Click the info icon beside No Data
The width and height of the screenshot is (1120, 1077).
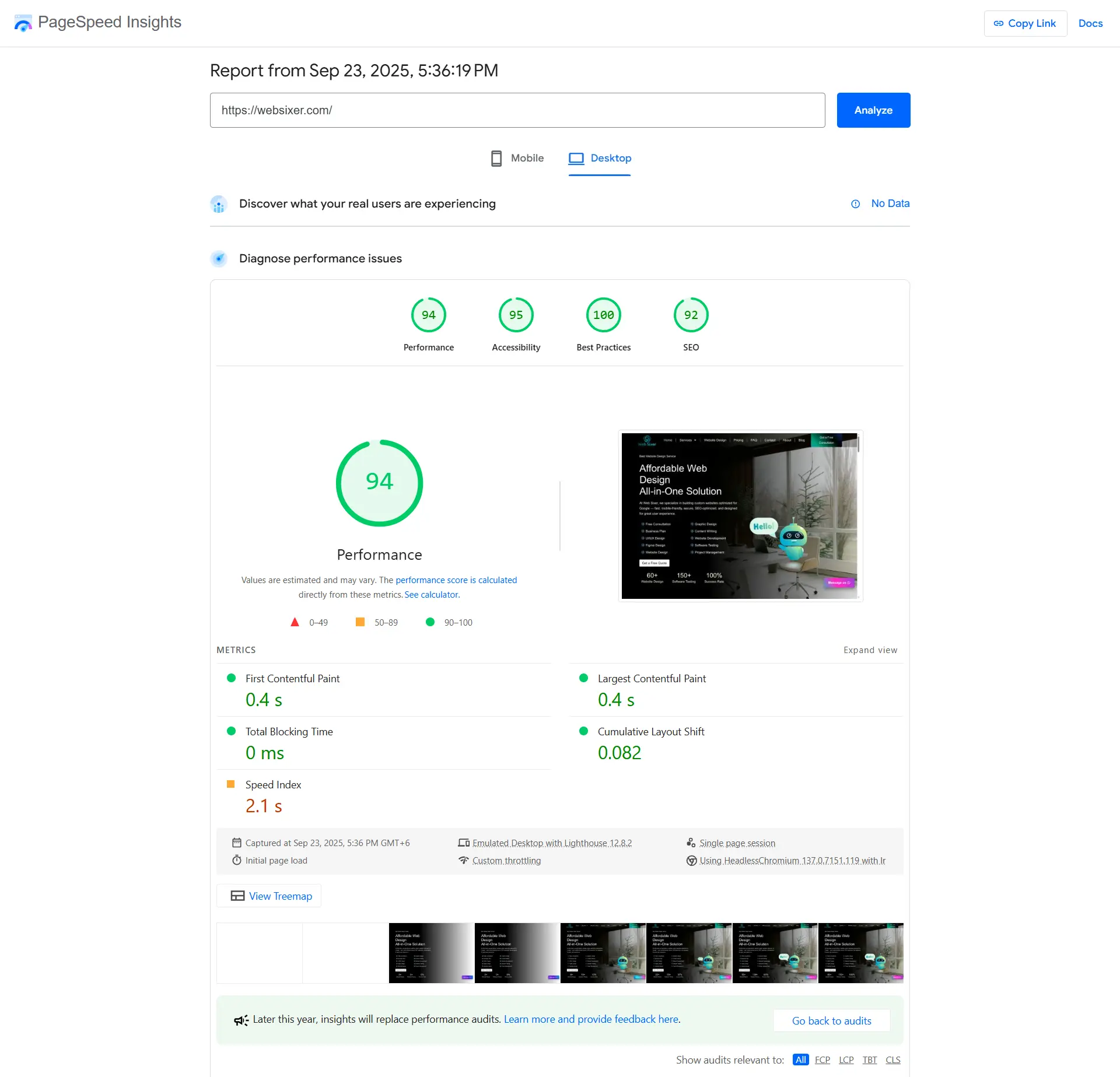(855, 204)
